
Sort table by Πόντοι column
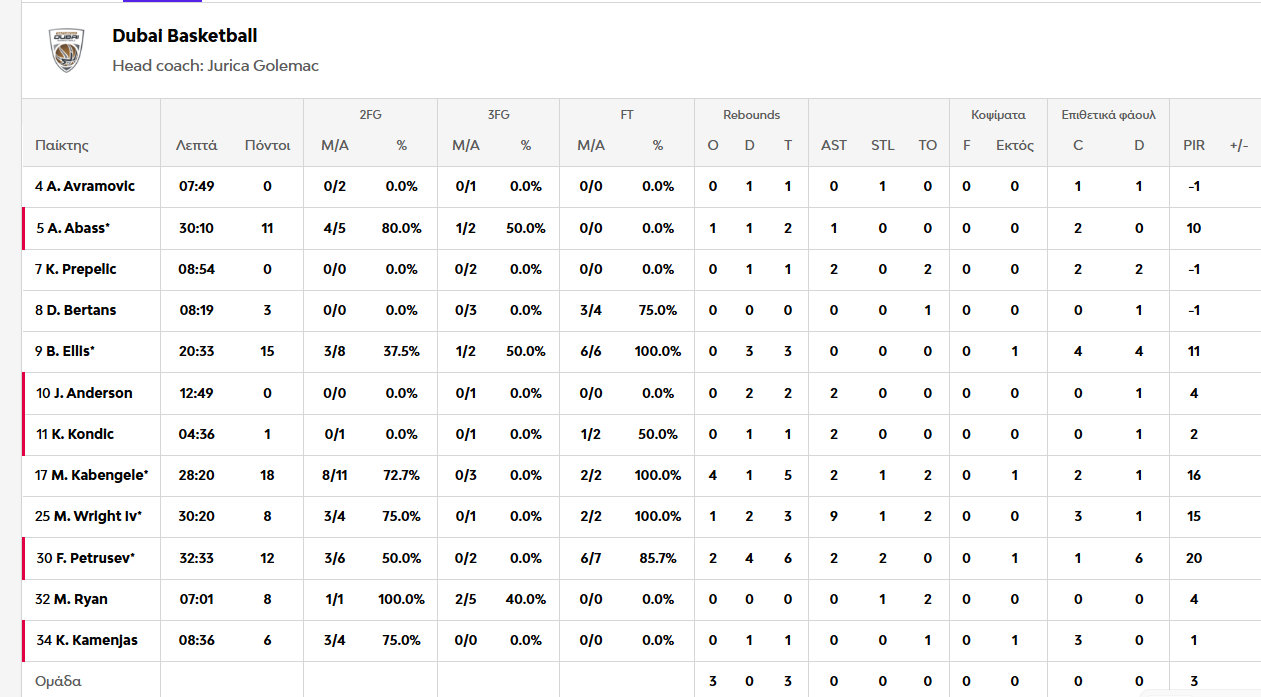[267, 145]
